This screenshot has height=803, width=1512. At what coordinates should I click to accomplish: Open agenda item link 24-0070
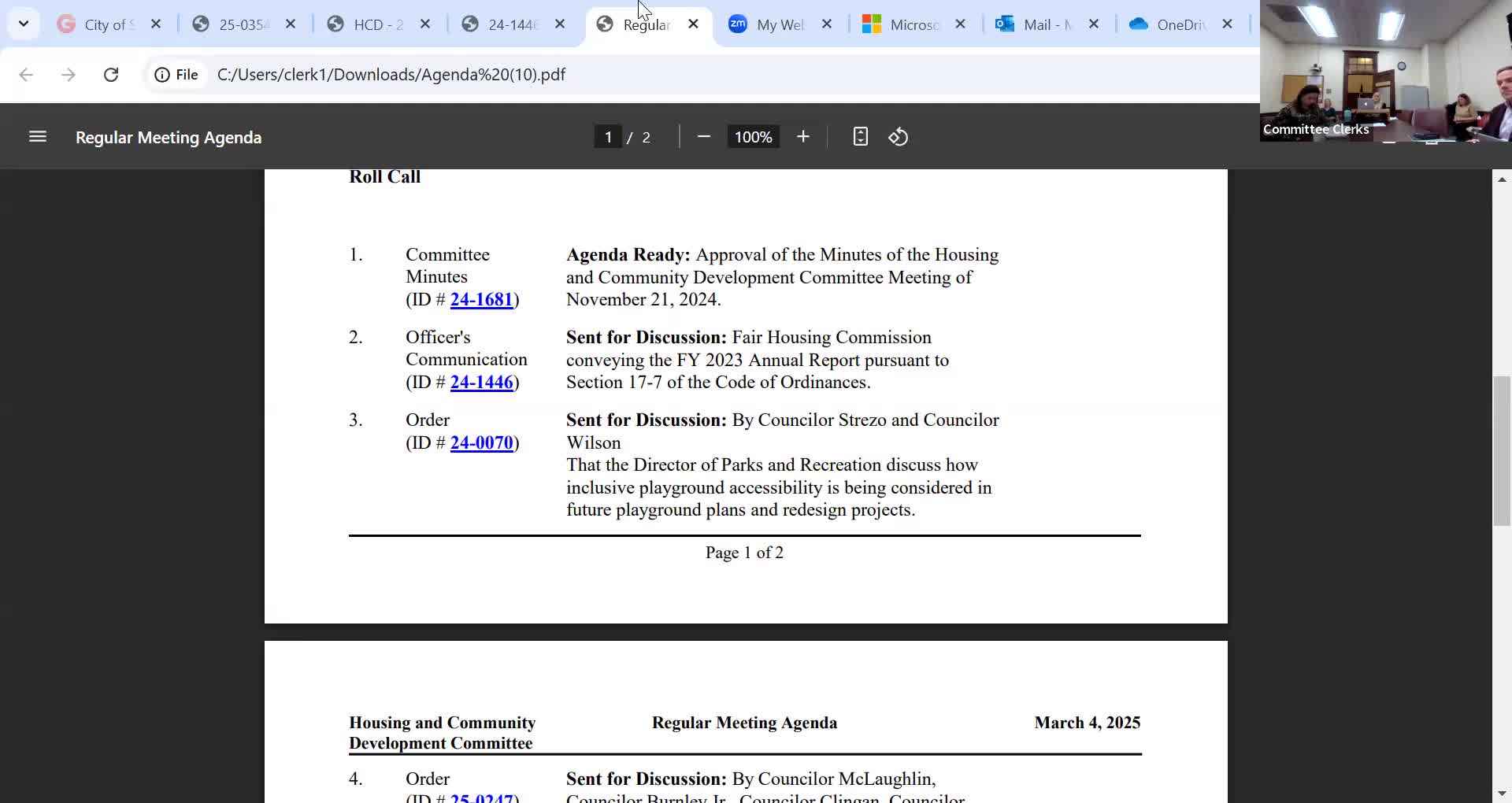pyautogui.click(x=481, y=443)
